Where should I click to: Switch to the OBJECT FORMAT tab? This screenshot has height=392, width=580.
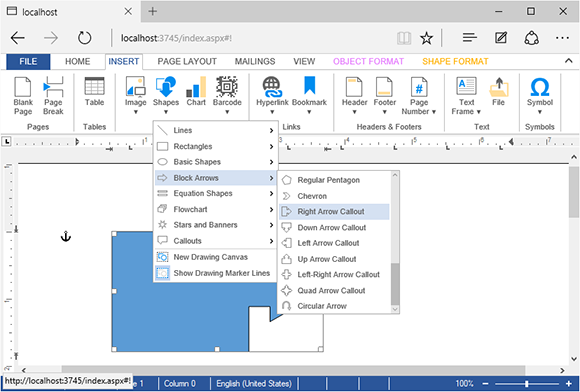pos(368,61)
